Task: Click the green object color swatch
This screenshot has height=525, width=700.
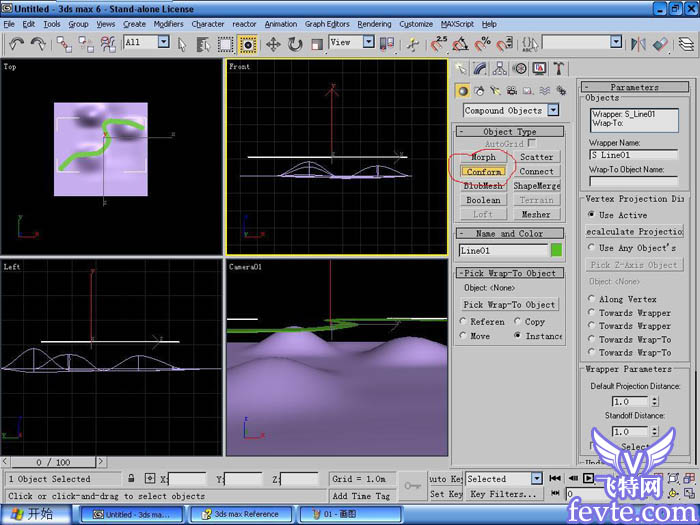Action: pos(556,250)
